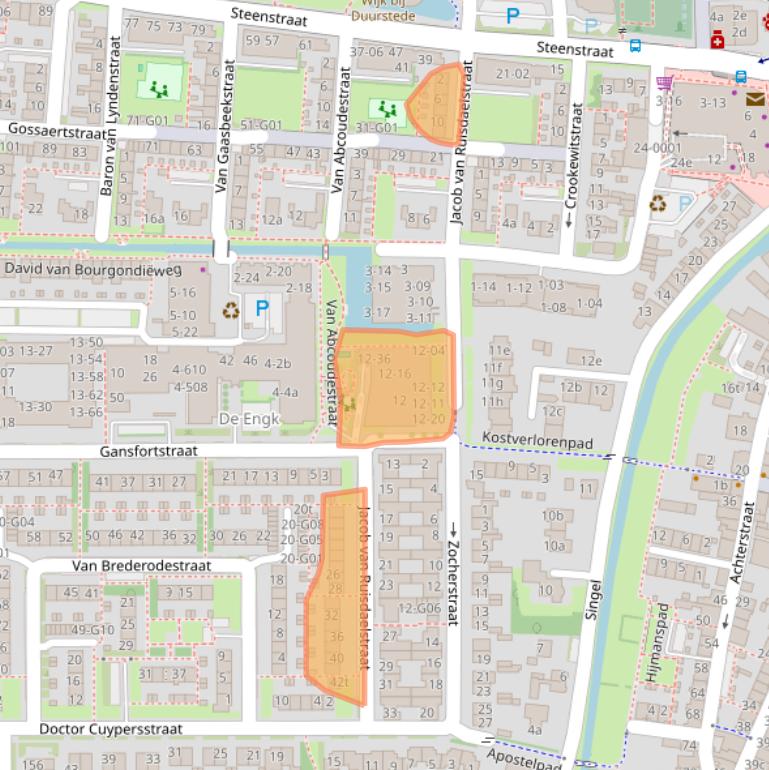Select the orange highlighted strip along Jacob van Ruisdaelstraat
This screenshot has height=770, width=769.
340,595
